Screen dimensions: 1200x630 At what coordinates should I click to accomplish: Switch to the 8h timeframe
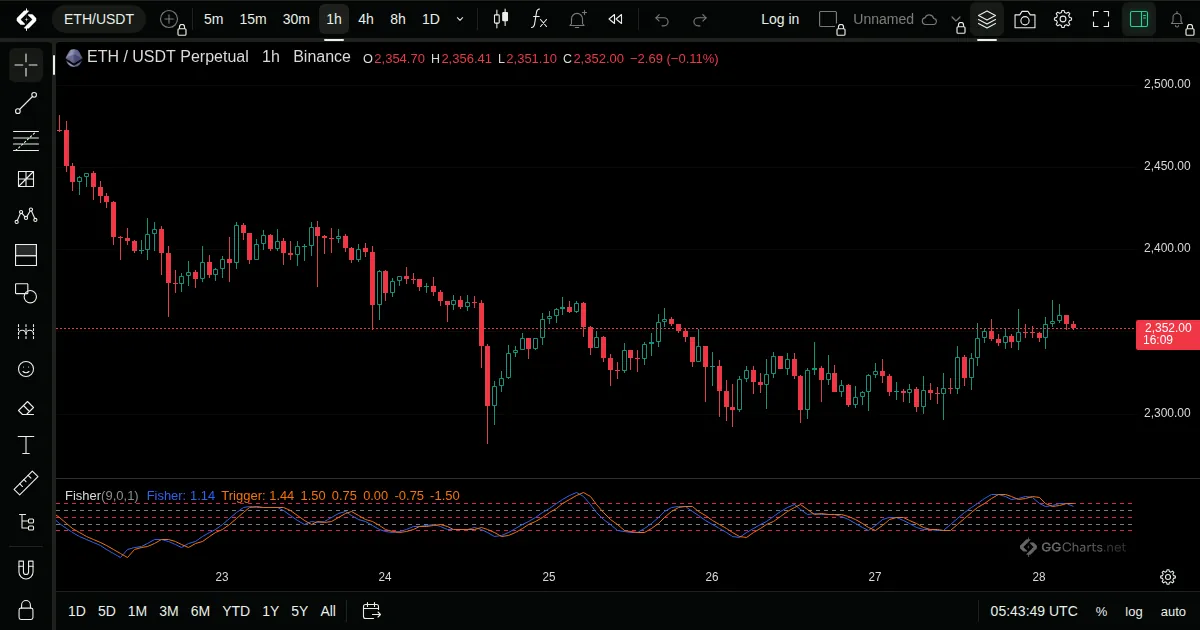tap(398, 19)
